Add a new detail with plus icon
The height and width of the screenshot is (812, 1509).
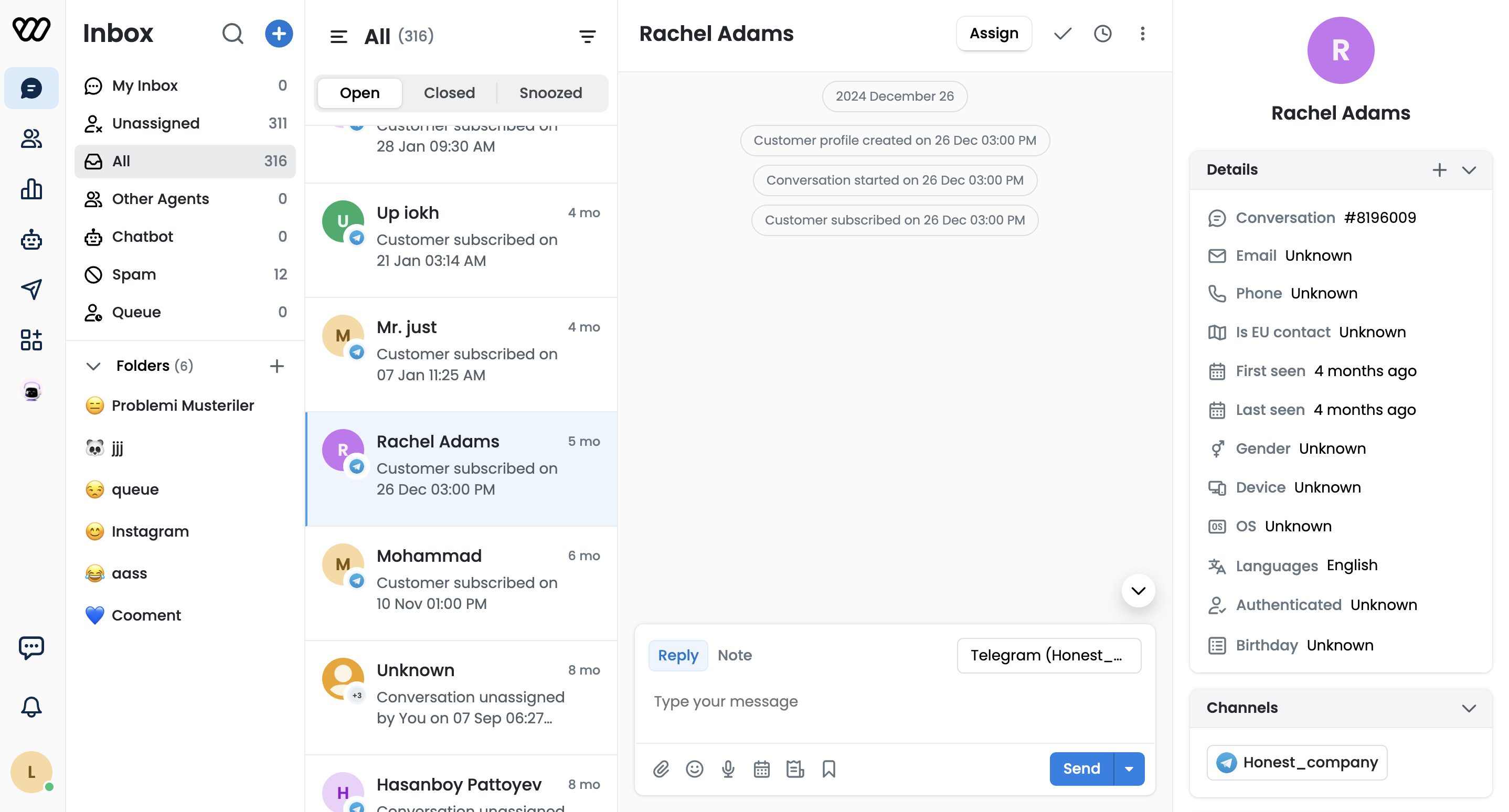tap(1439, 170)
